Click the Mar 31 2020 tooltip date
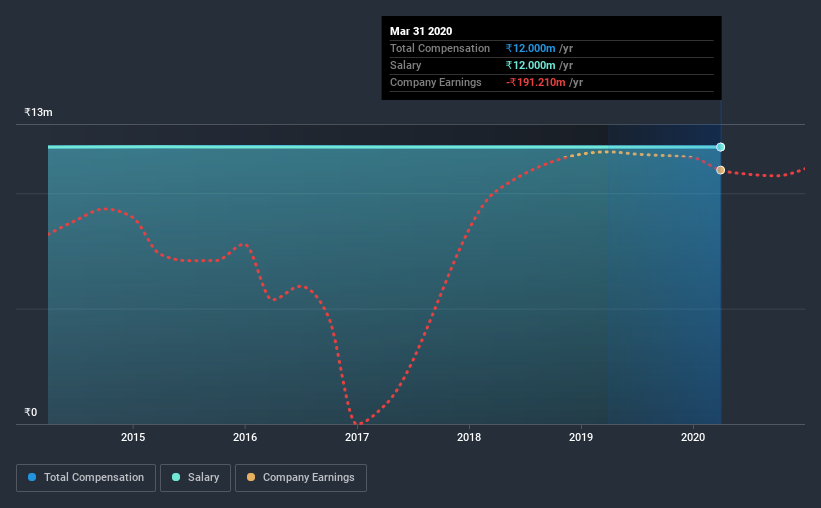This screenshot has height=508, width=821. [x=421, y=31]
